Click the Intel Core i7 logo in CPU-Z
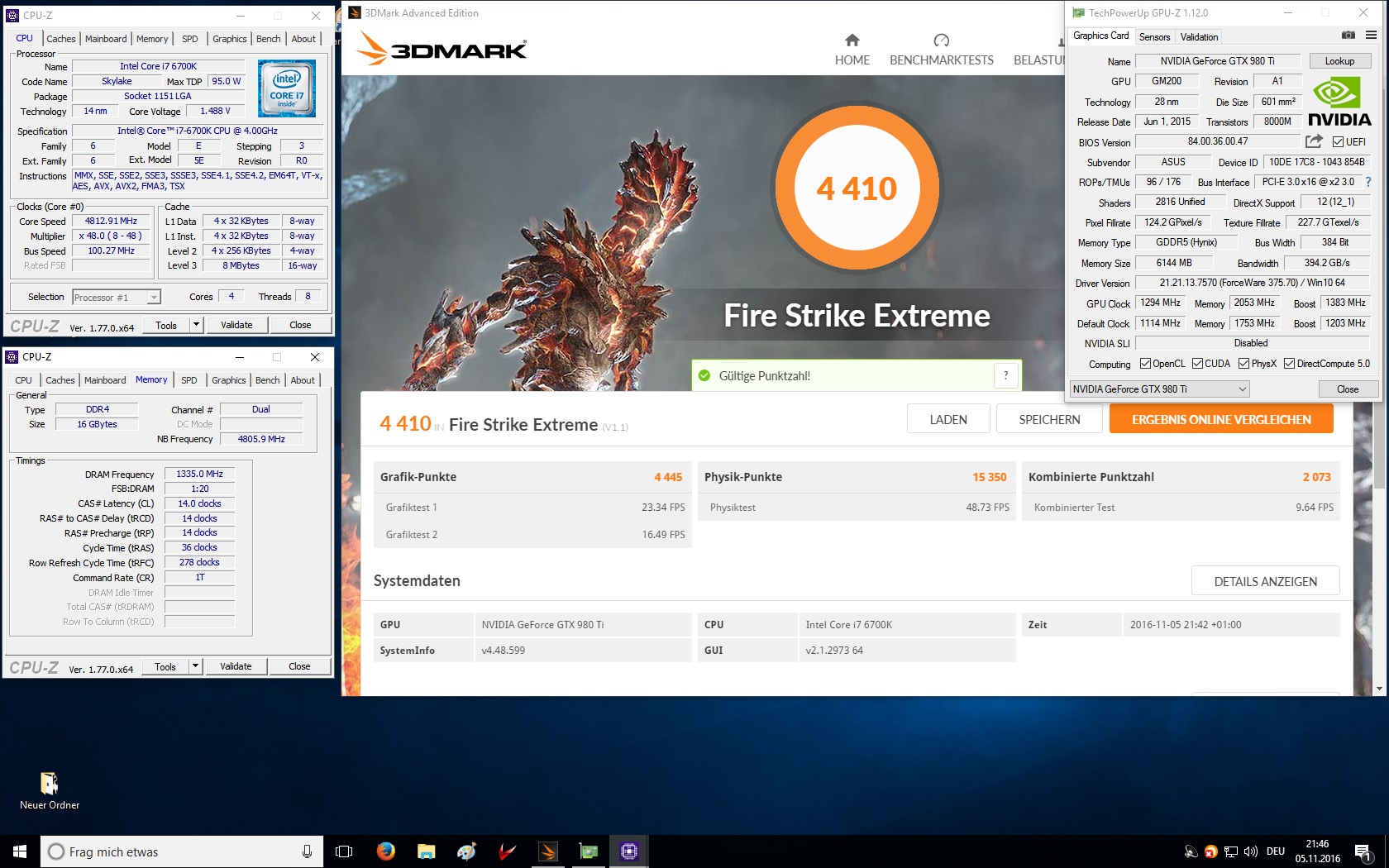This screenshot has height=868, width=1389. (287, 88)
